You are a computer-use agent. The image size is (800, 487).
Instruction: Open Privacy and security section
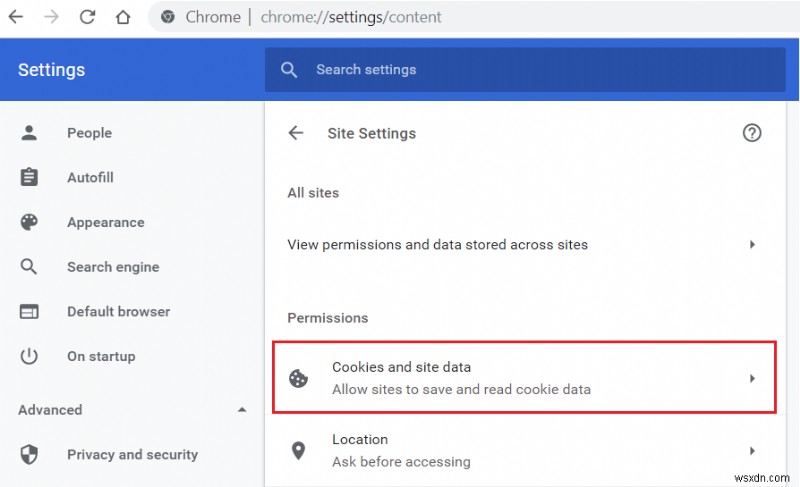point(132,455)
